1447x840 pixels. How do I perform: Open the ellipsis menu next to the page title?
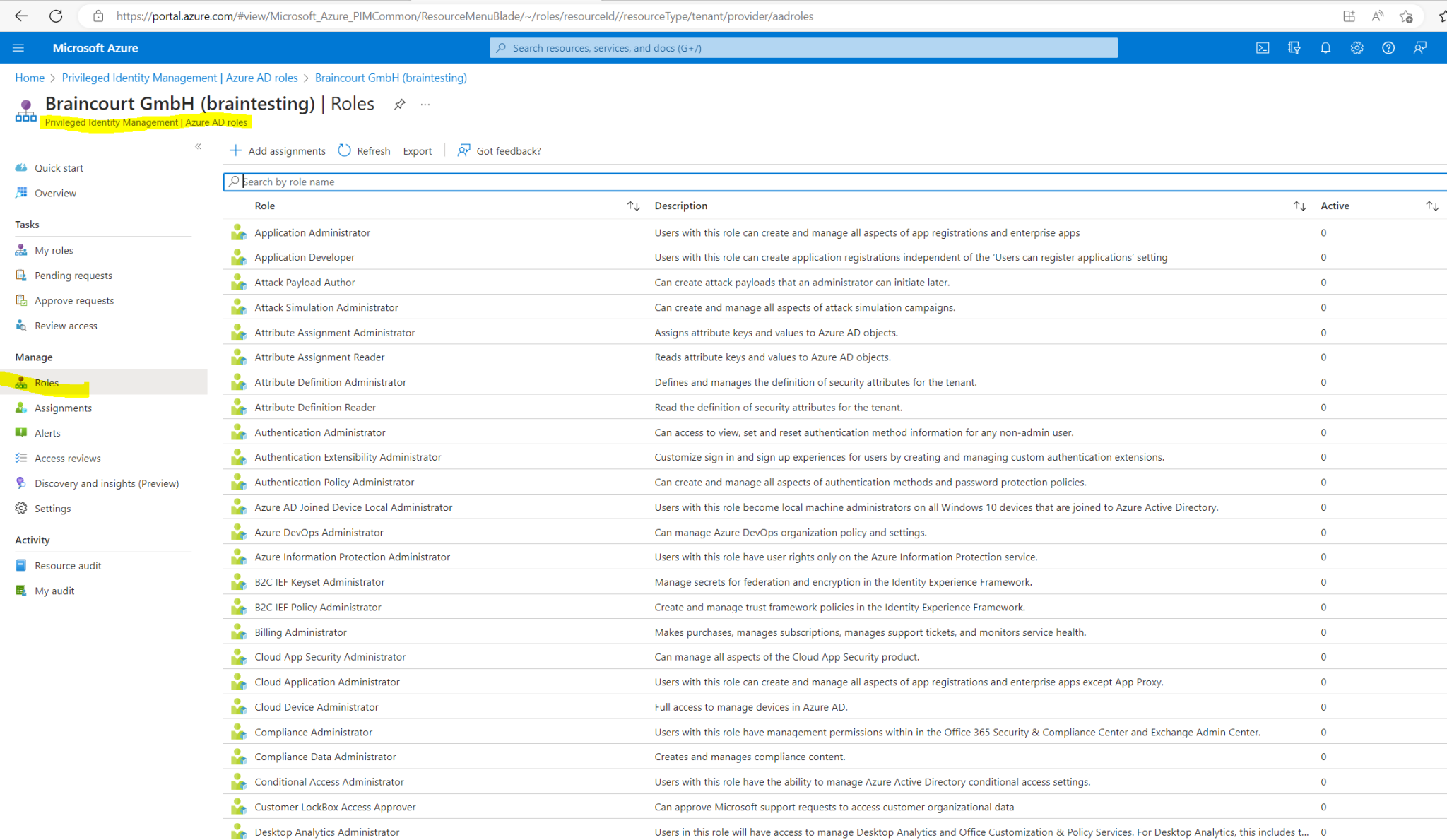(x=425, y=104)
